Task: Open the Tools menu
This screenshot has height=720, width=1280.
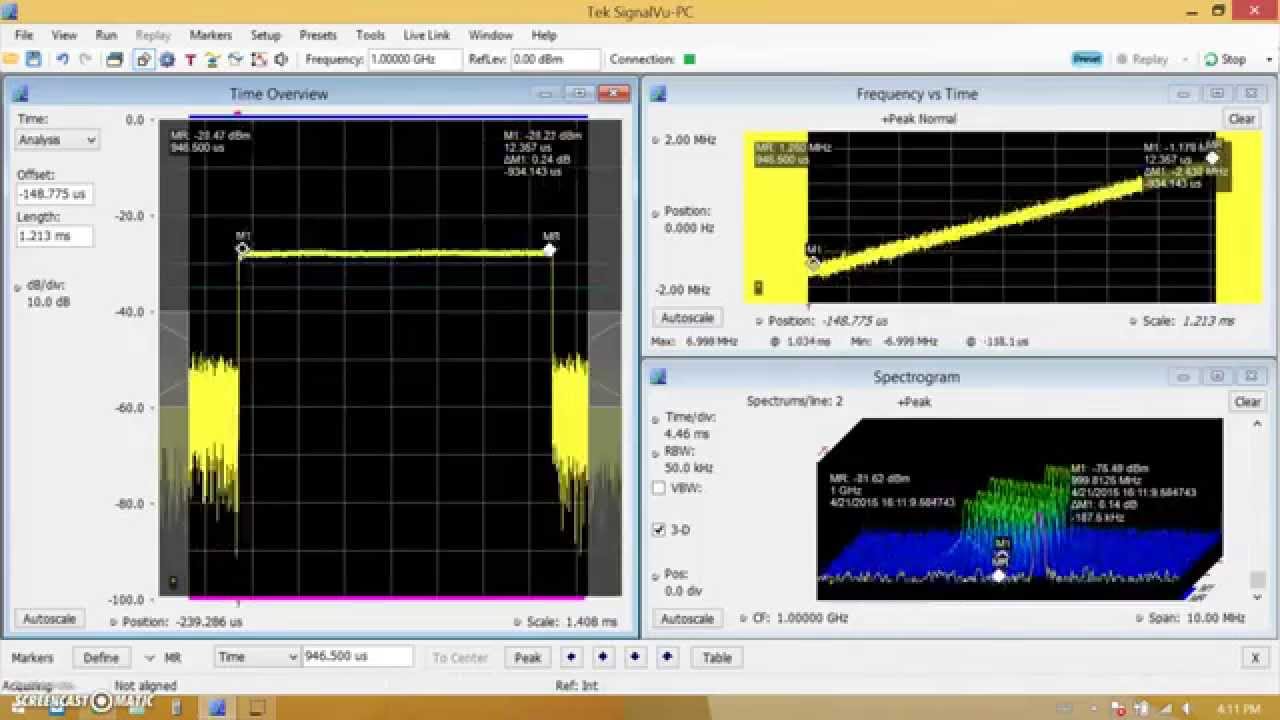Action: coord(370,35)
